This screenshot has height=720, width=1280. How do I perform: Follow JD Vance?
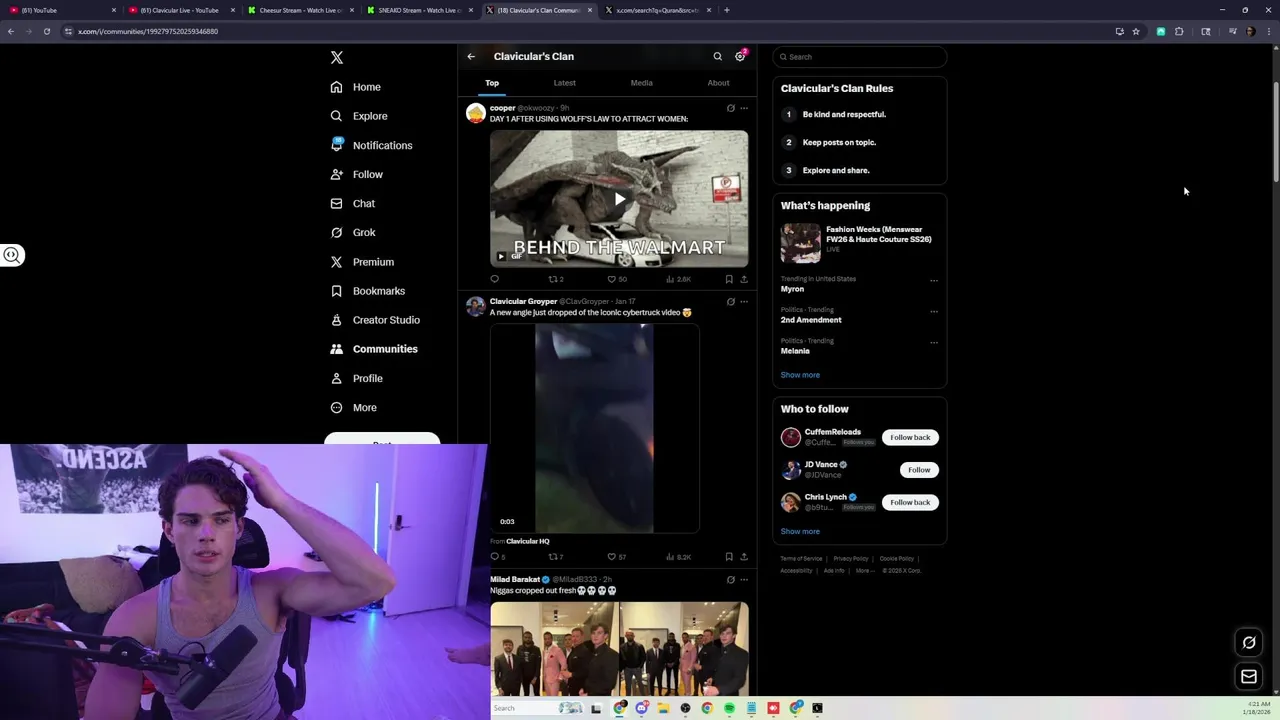(x=919, y=470)
